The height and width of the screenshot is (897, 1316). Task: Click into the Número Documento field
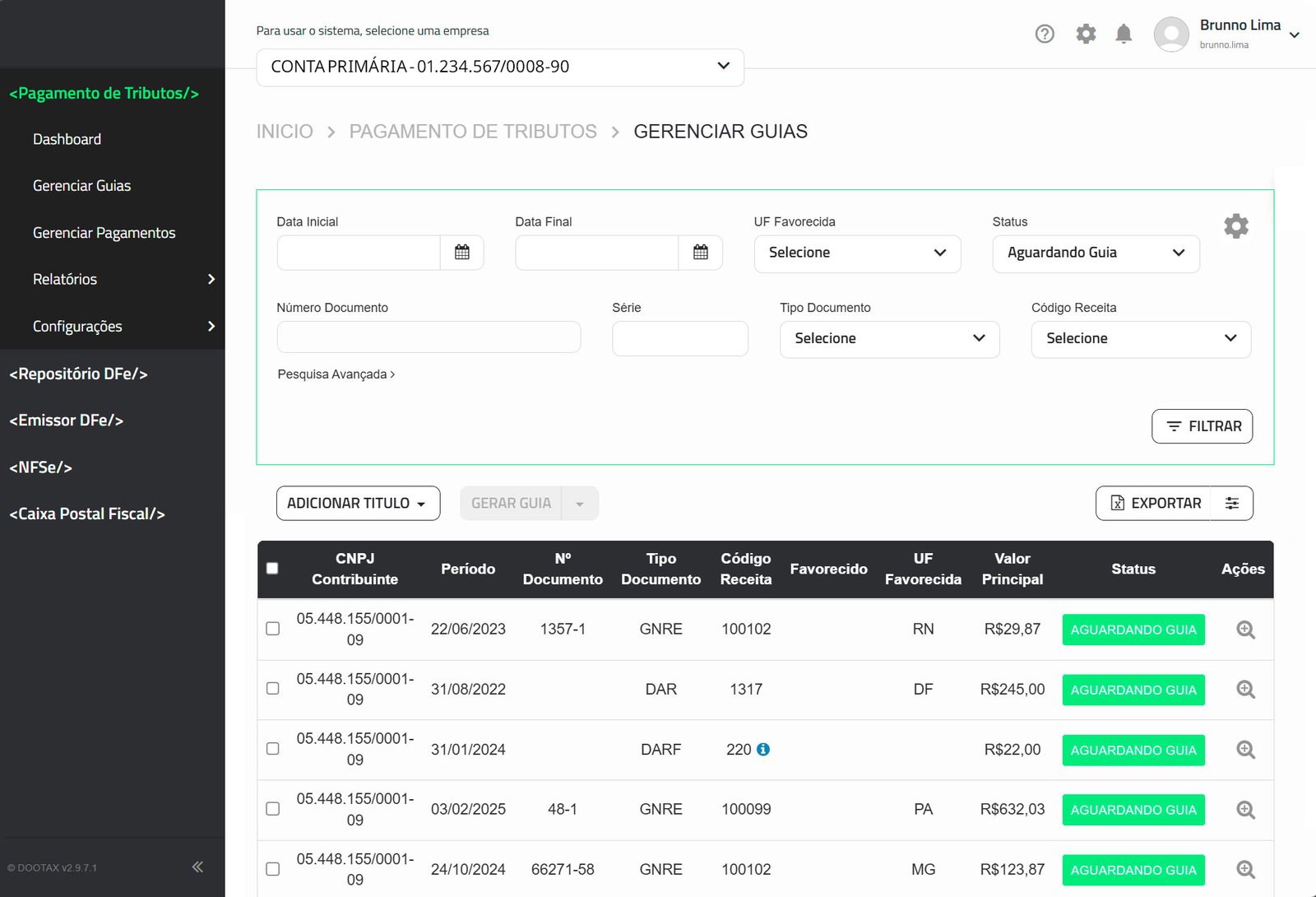[429, 337]
